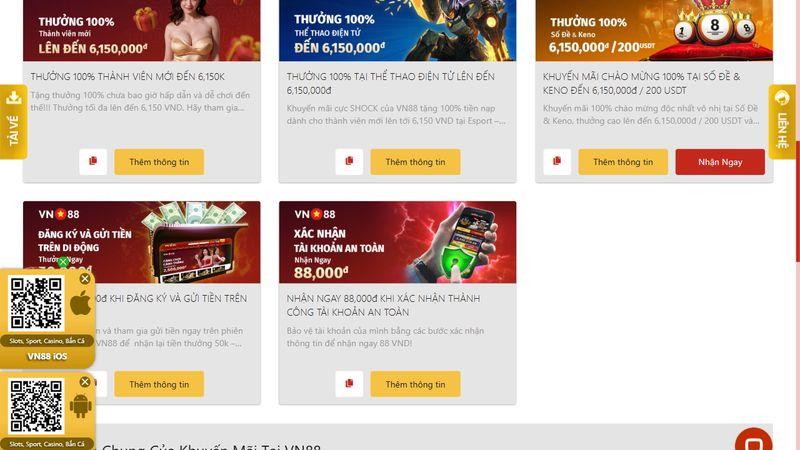Viewport: 800px width, 450px height.
Task: Open the Liên Hệ contact side tab
Action: point(782,121)
